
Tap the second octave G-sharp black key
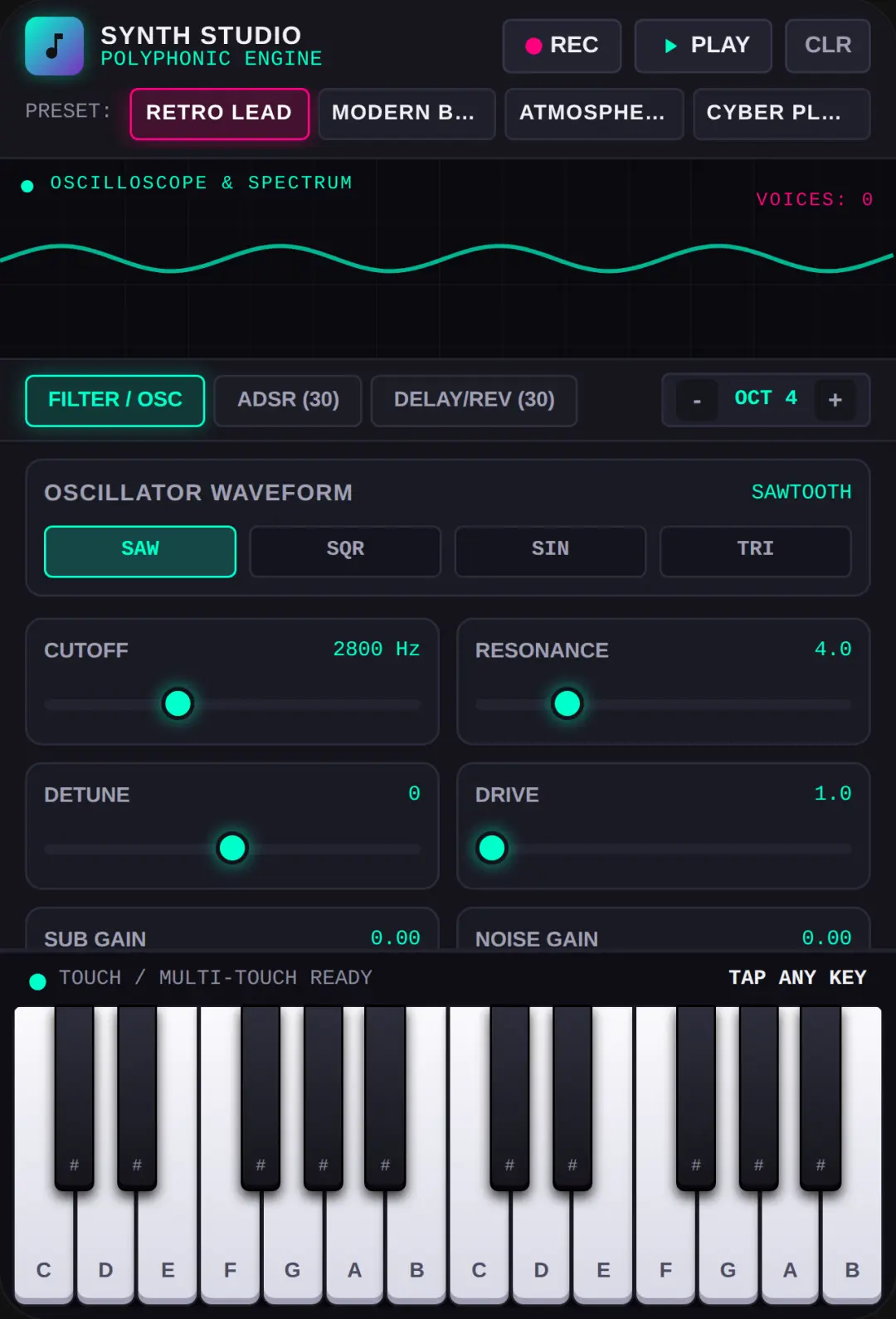tap(758, 1099)
